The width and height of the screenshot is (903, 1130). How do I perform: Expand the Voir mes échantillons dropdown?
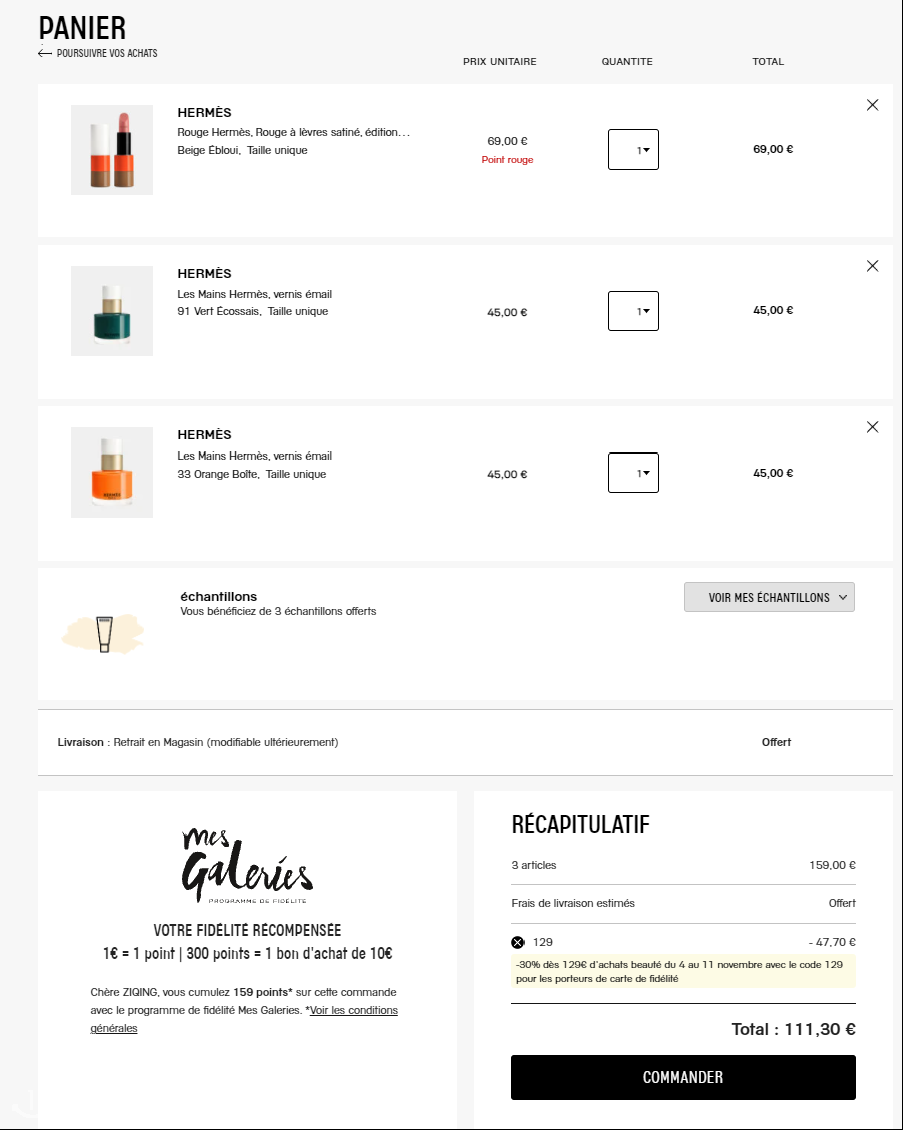pyautogui.click(x=769, y=598)
